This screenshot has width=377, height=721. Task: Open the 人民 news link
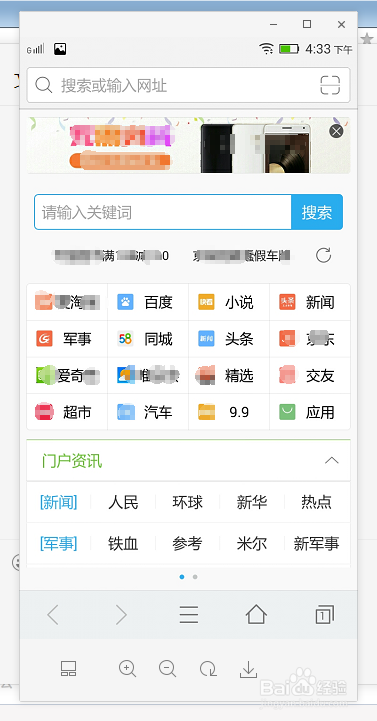123,502
